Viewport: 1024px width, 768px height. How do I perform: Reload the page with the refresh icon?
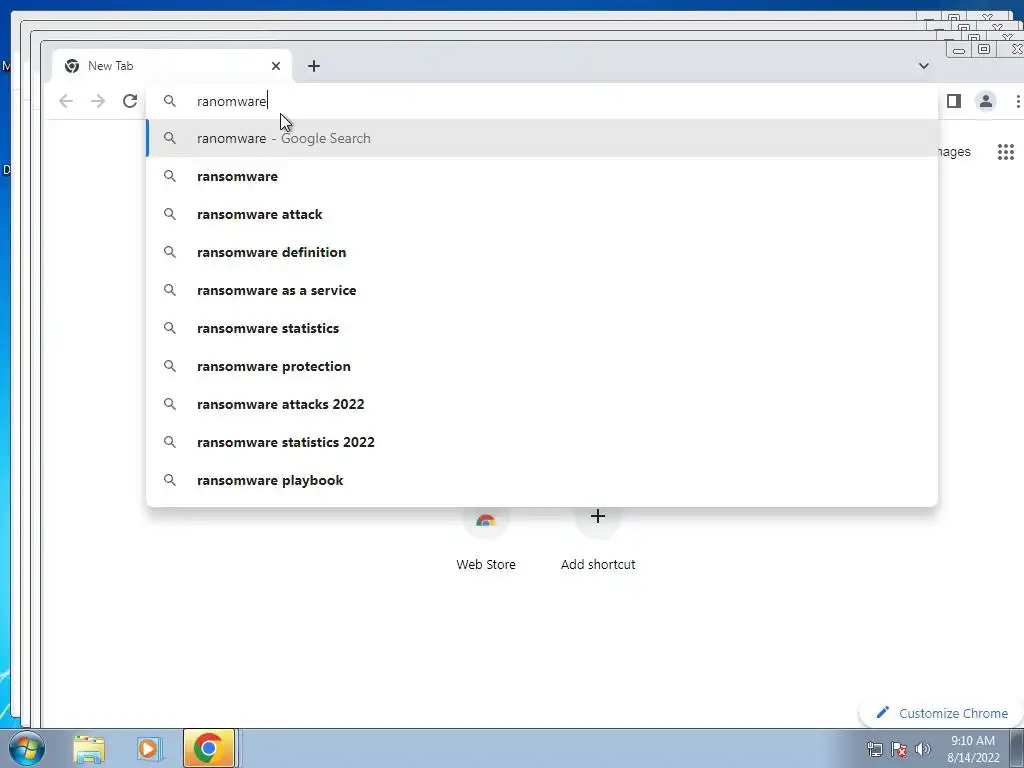130,101
